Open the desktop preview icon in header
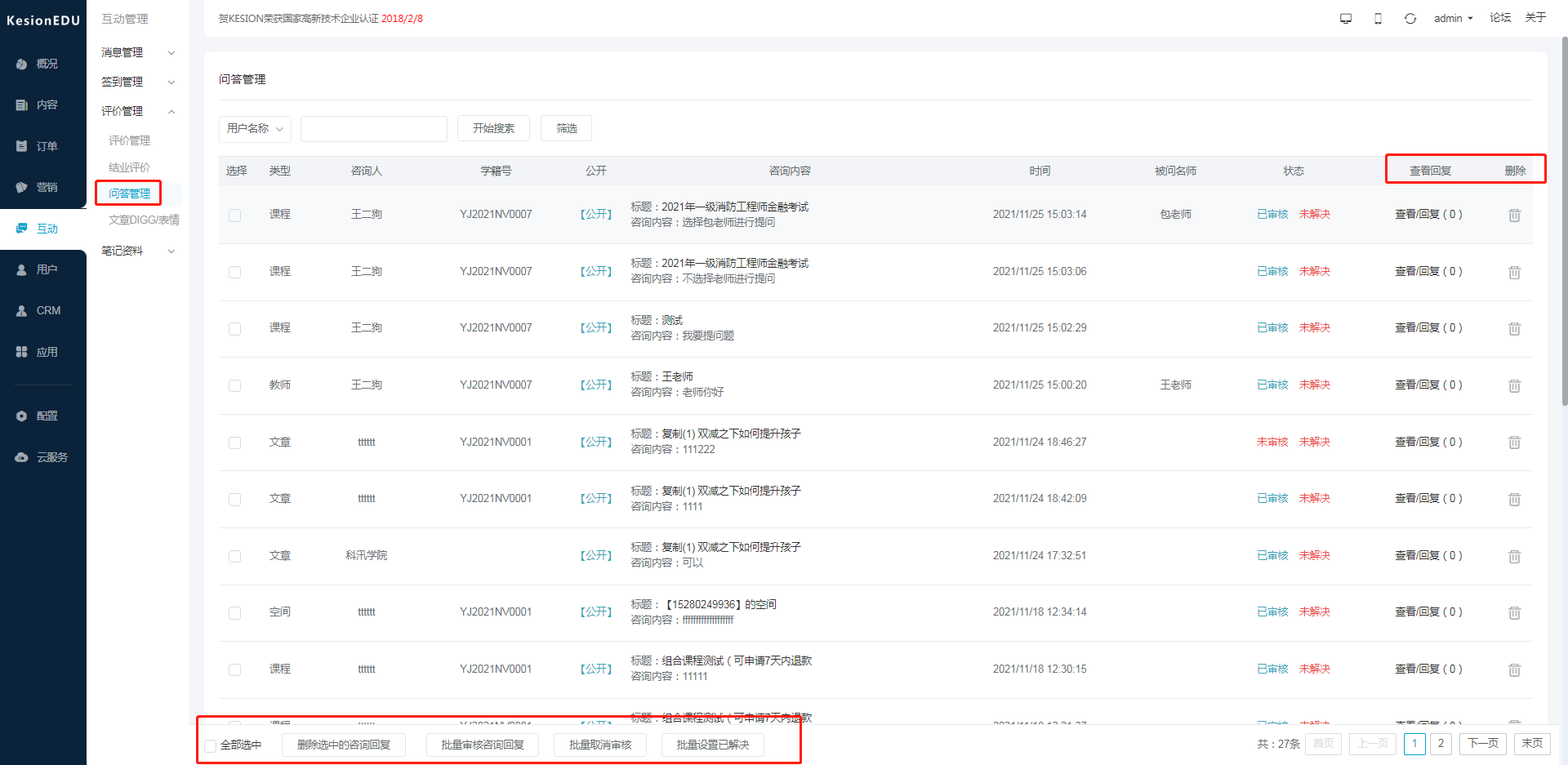 [1346, 19]
